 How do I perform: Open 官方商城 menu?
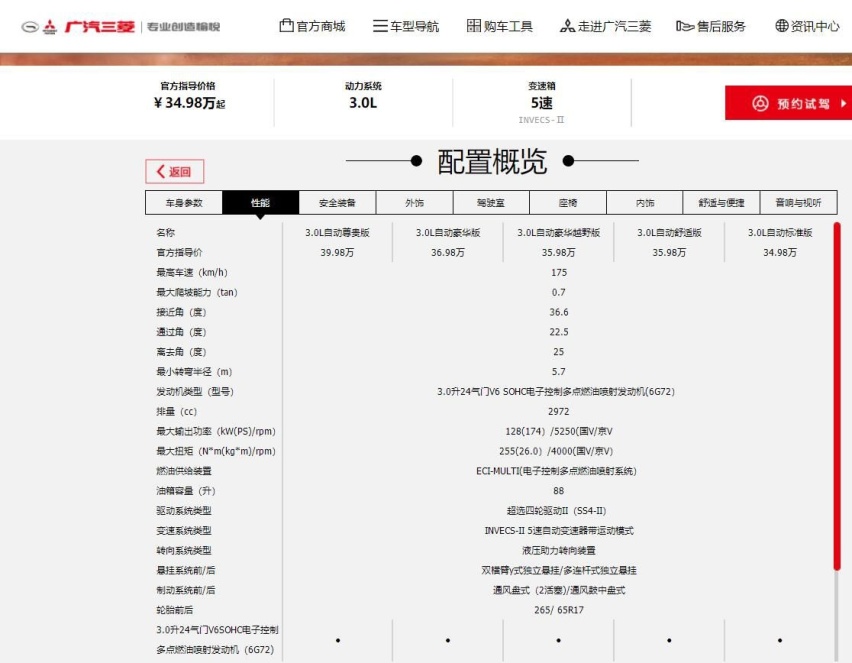click(x=312, y=26)
